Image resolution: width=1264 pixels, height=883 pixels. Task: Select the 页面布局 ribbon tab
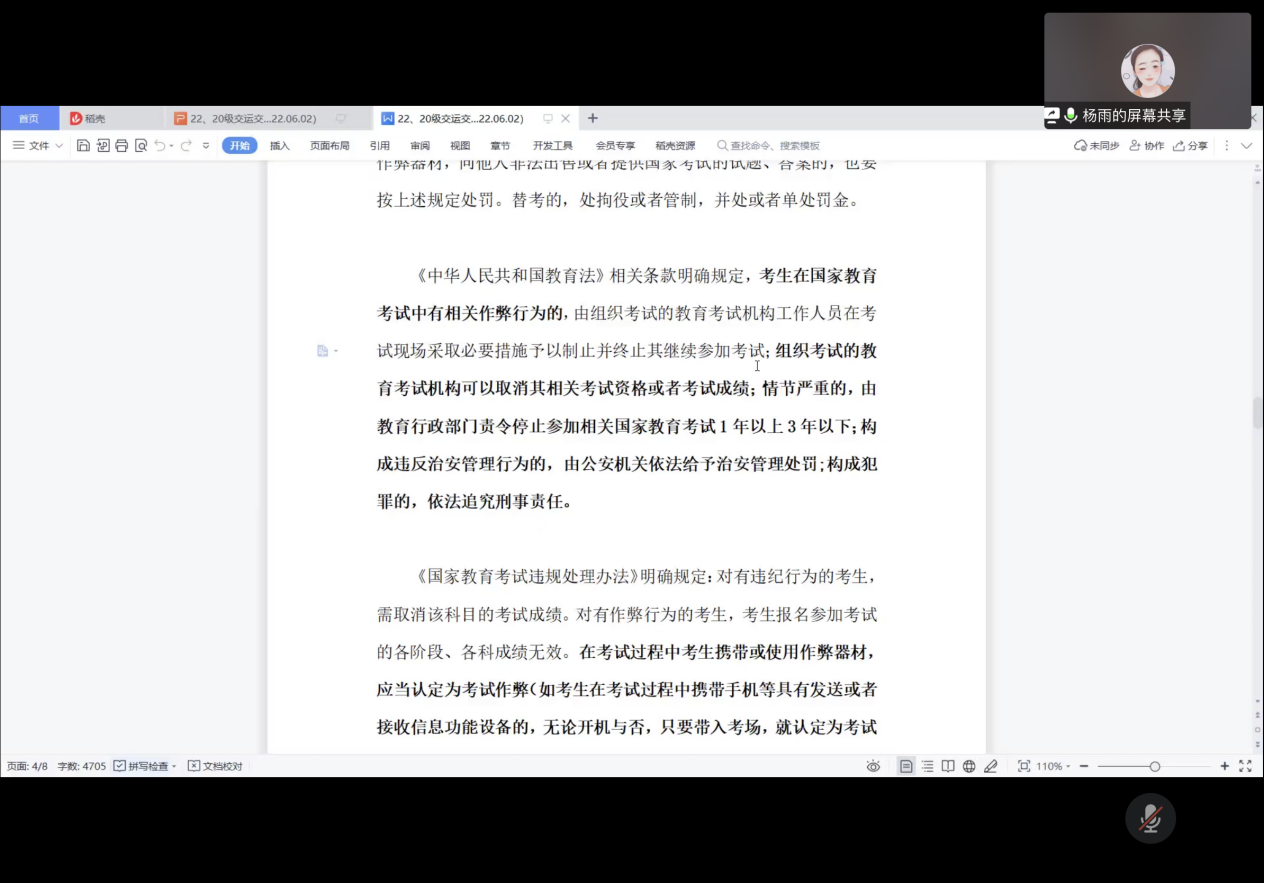(x=329, y=146)
